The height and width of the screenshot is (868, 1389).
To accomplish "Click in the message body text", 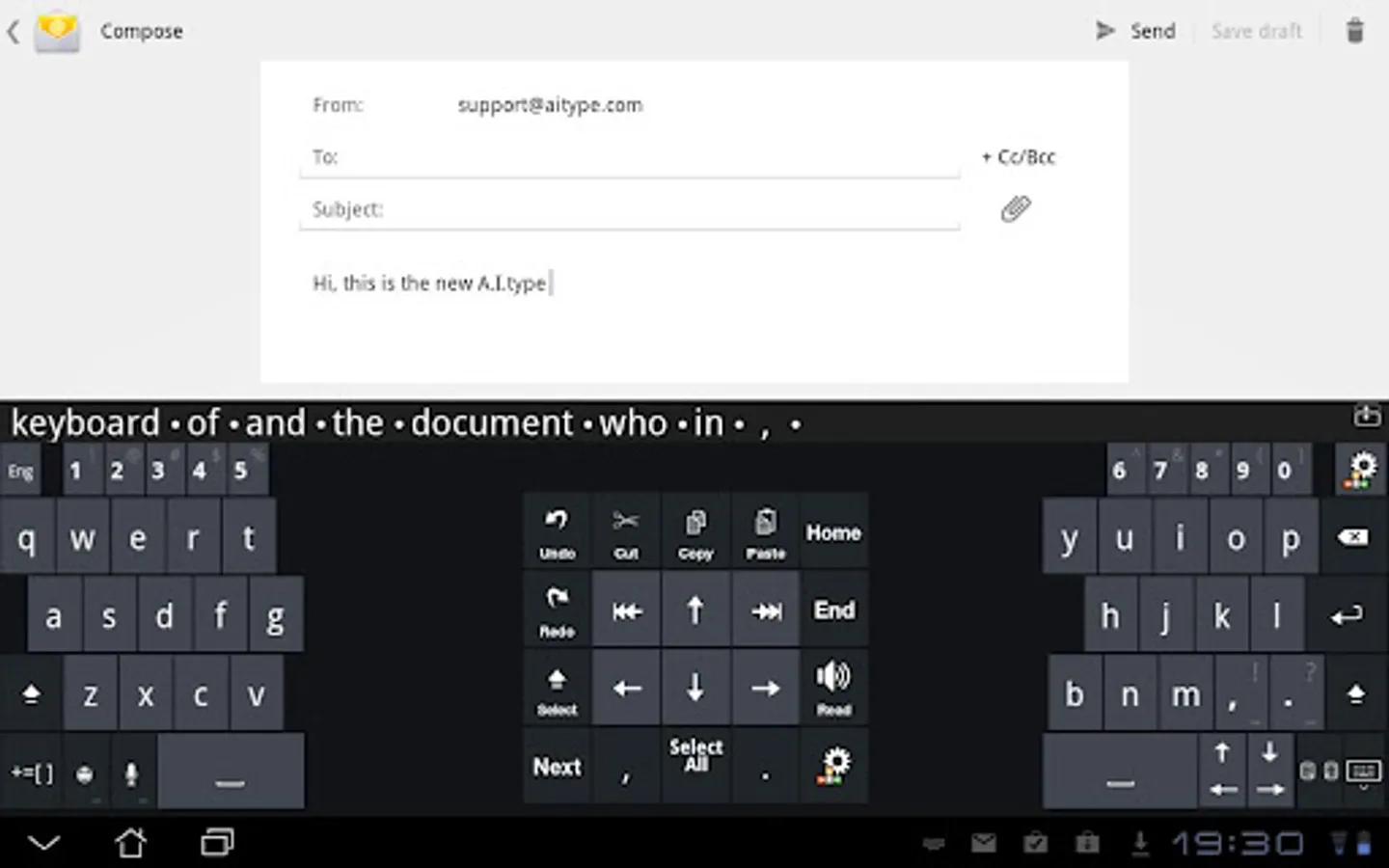I will tap(429, 283).
